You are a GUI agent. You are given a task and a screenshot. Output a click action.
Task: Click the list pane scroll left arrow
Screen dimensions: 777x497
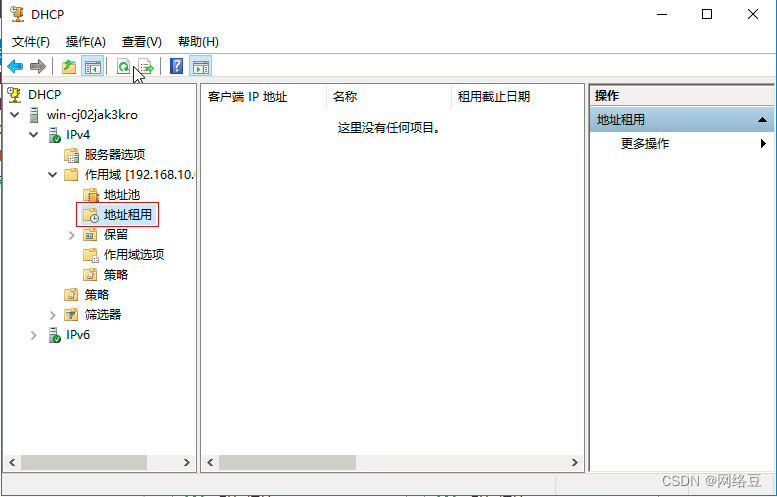[210, 463]
